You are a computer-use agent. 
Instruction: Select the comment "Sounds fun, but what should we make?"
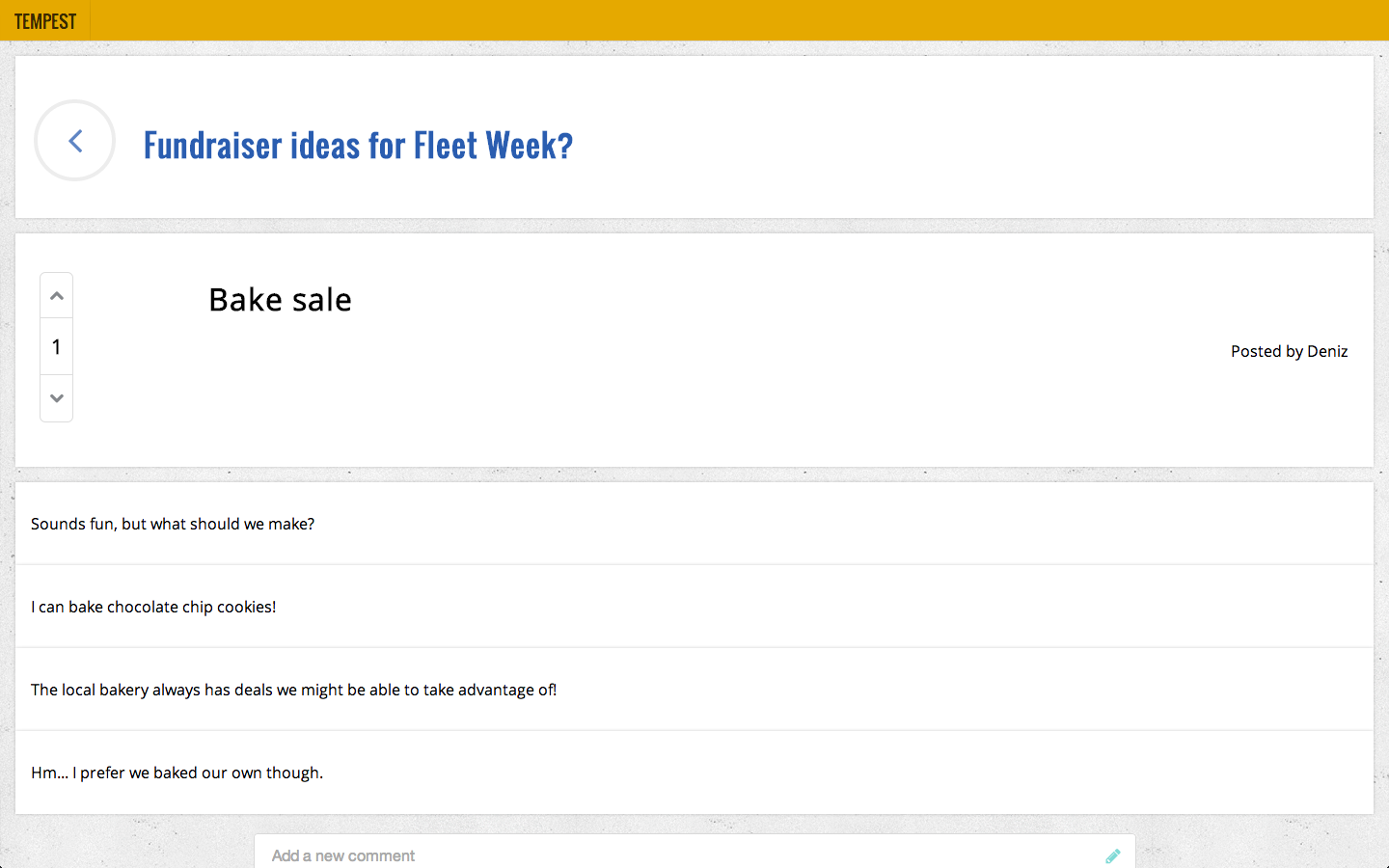173,524
